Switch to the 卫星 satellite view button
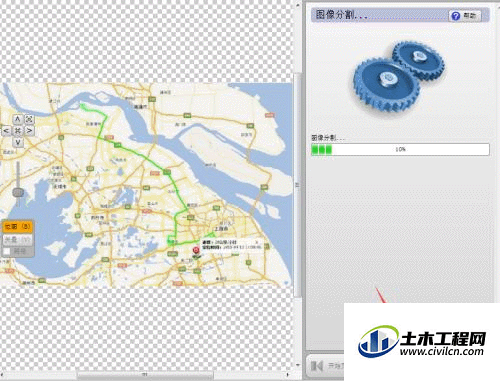The width and height of the screenshot is (500, 381). point(17,239)
